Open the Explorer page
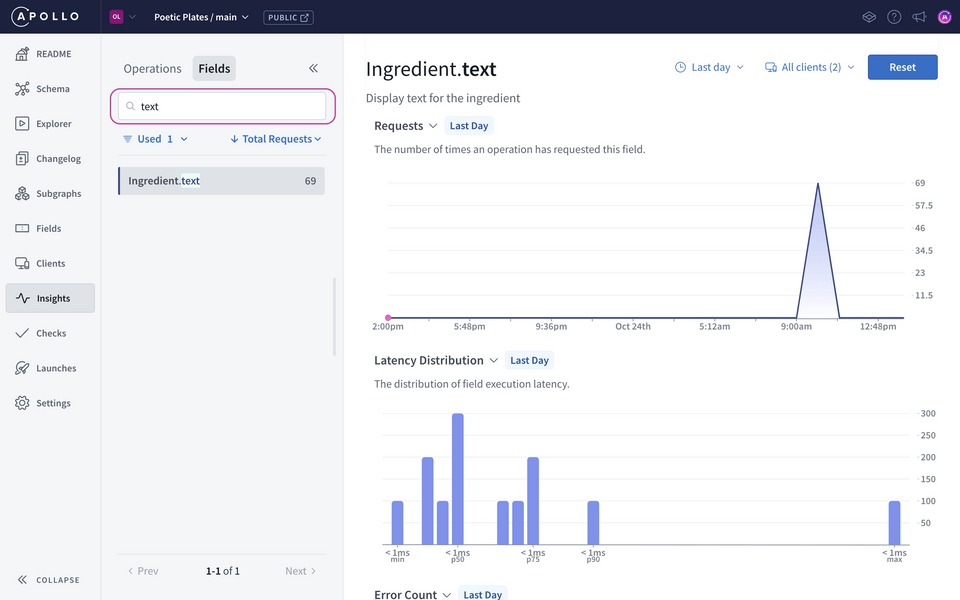 (50, 124)
